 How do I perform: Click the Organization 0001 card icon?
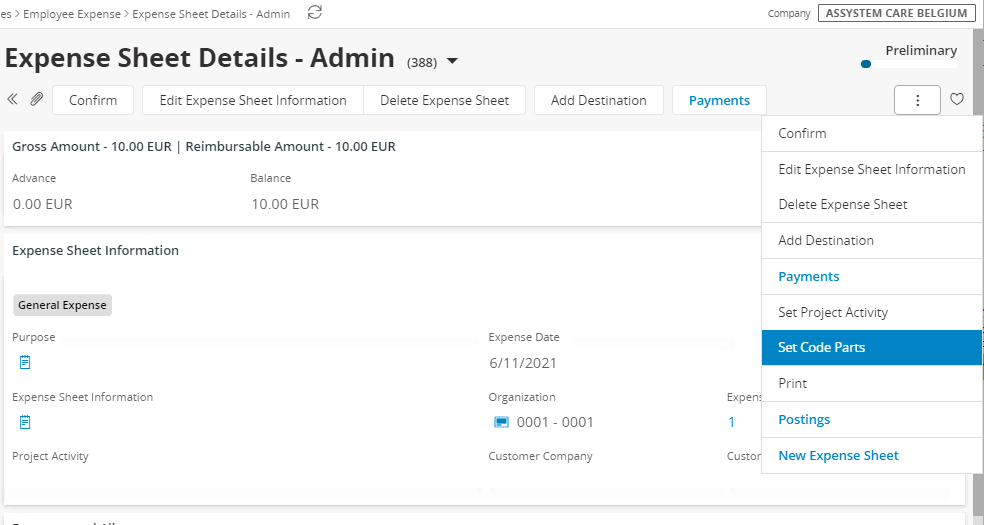pyautogui.click(x=501, y=422)
